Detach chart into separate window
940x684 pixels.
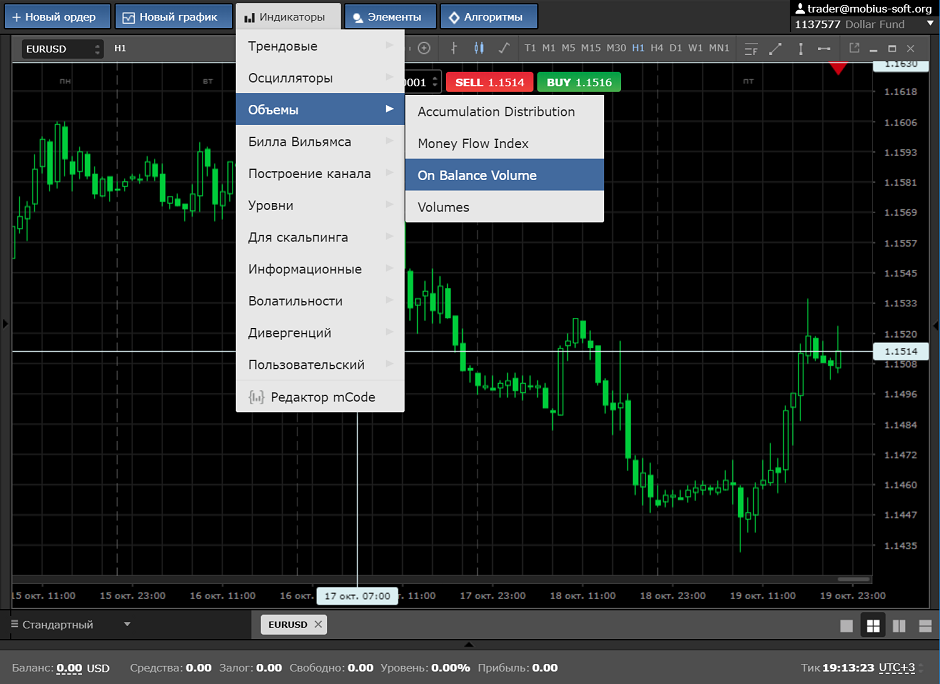tap(853, 48)
